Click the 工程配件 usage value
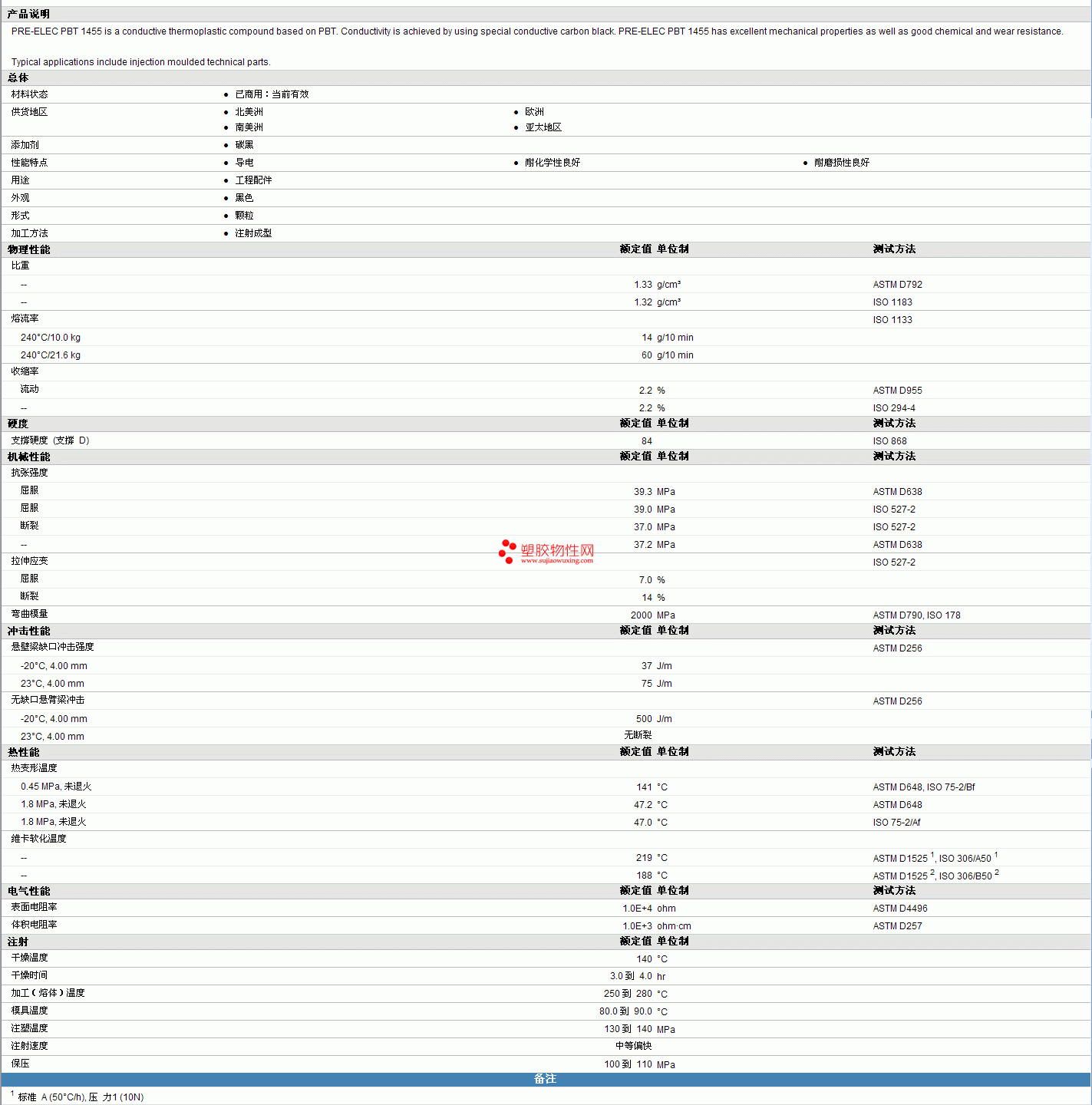Viewport: 1092px width, 1105px height. (x=253, y=180)
